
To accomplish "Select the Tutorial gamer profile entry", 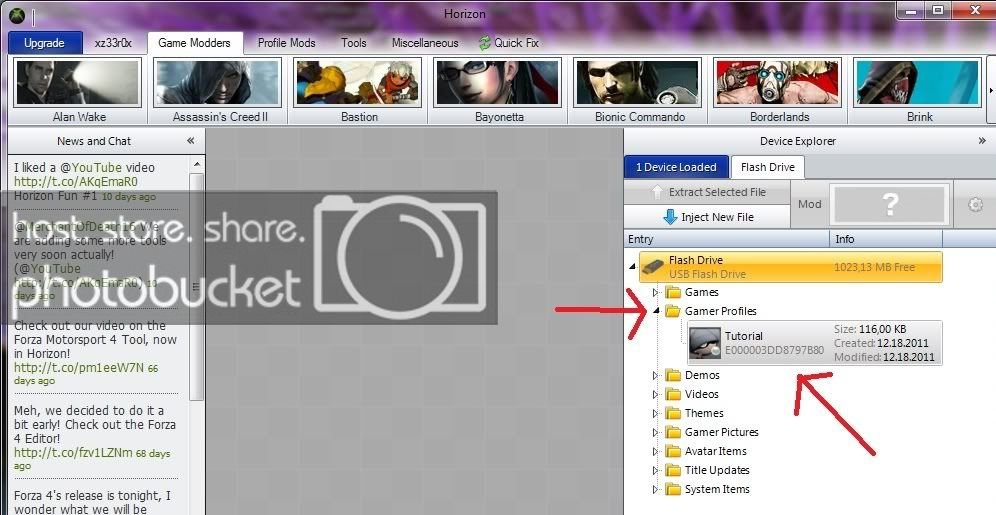I will (815, 343).
